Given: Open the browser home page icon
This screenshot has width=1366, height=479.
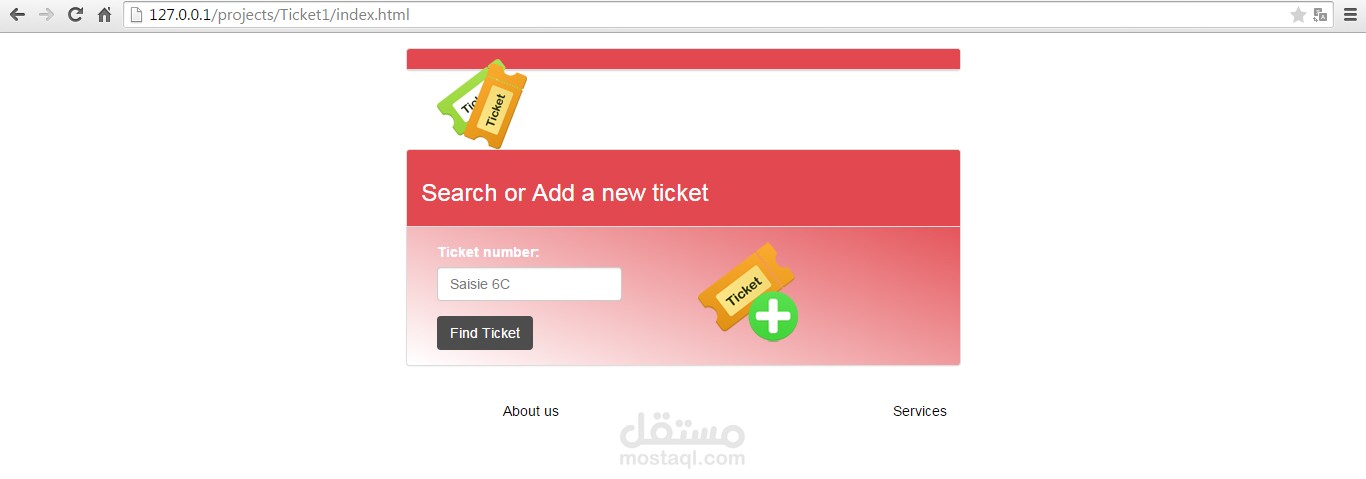Looking at the screenshot, I should (x=104, y=15).
